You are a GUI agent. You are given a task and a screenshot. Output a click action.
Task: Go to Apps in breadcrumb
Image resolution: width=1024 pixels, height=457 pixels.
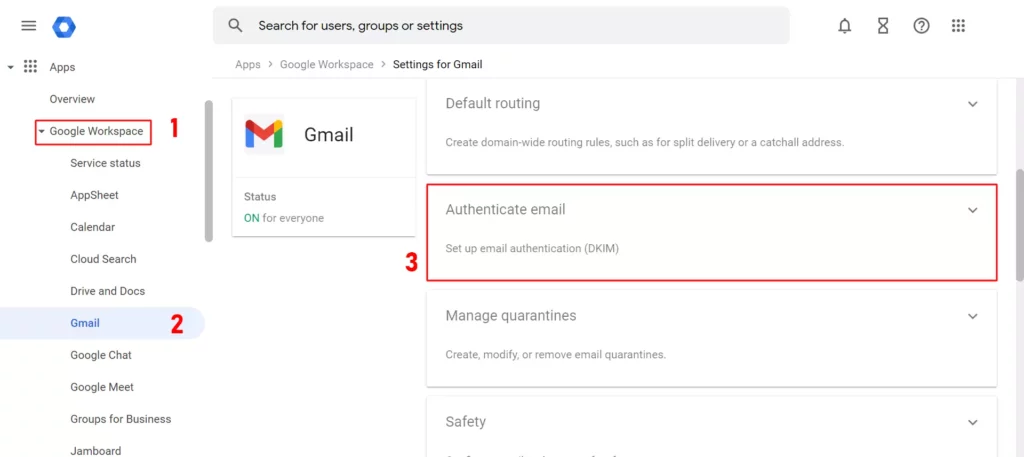tap(248, 65)
